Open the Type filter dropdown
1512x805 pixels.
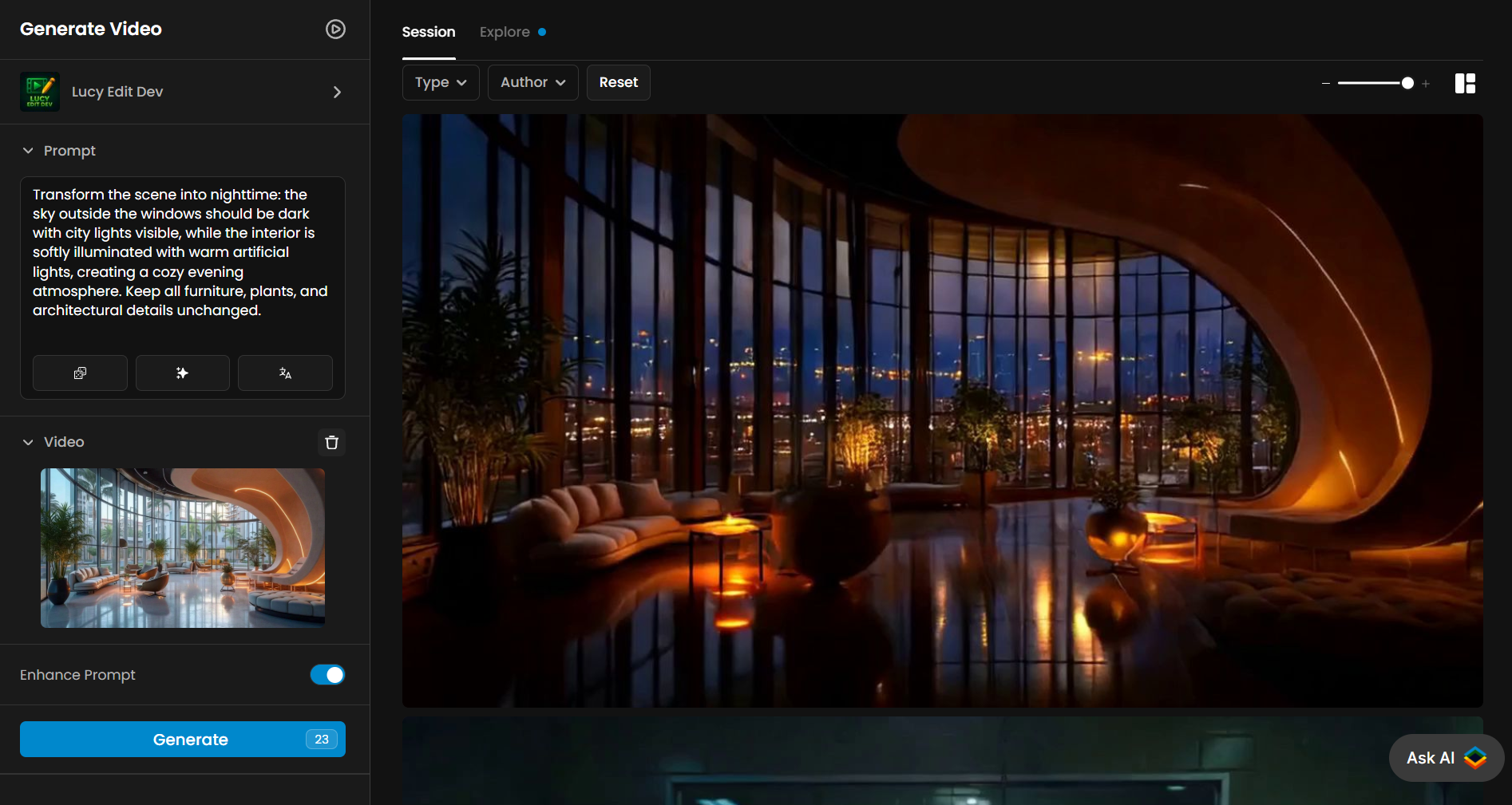pyautogui.click(x=441, y=82)
